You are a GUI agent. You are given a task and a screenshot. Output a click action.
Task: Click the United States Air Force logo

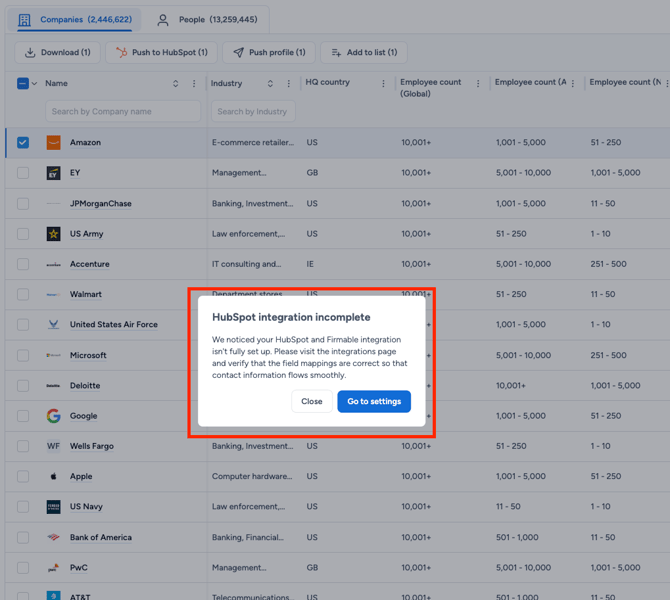(53, 325)
